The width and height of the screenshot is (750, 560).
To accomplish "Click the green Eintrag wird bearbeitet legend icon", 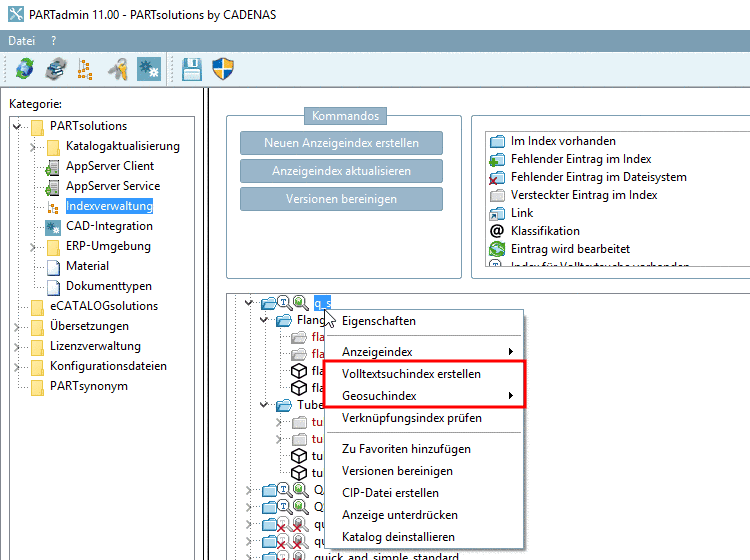I will tap(497, 249).
